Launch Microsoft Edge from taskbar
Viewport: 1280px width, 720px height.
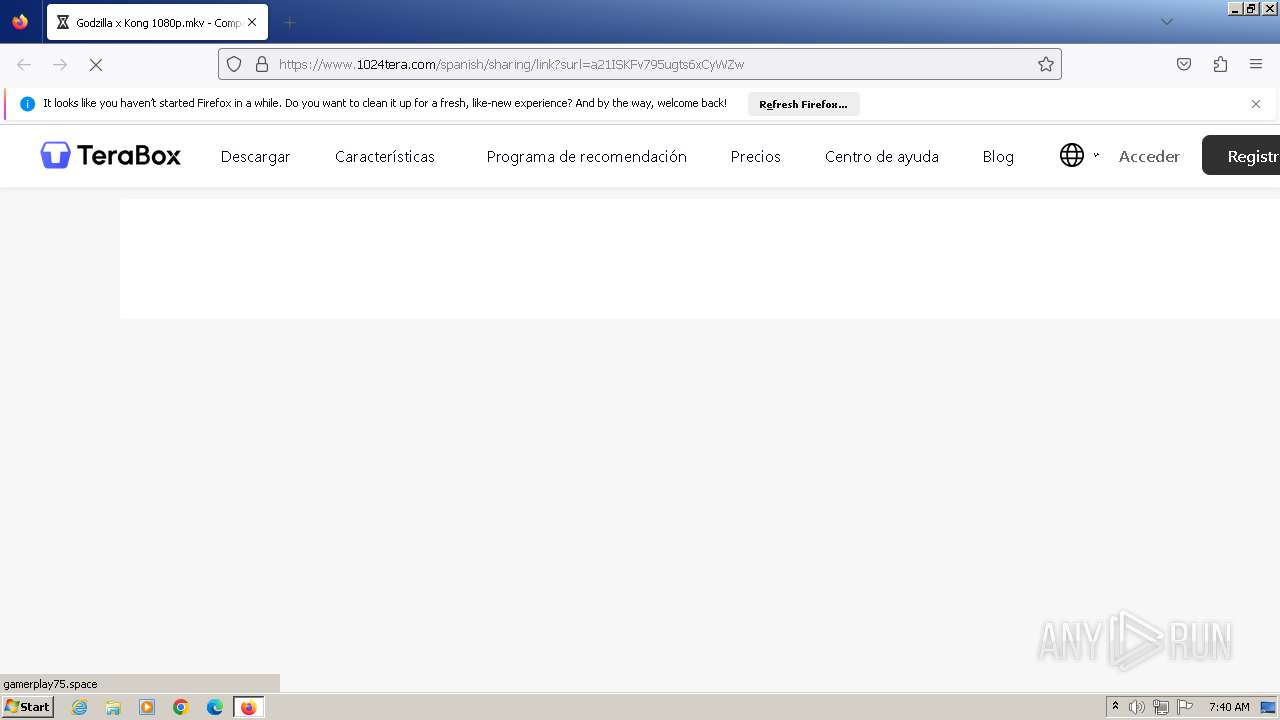point(215,707)
